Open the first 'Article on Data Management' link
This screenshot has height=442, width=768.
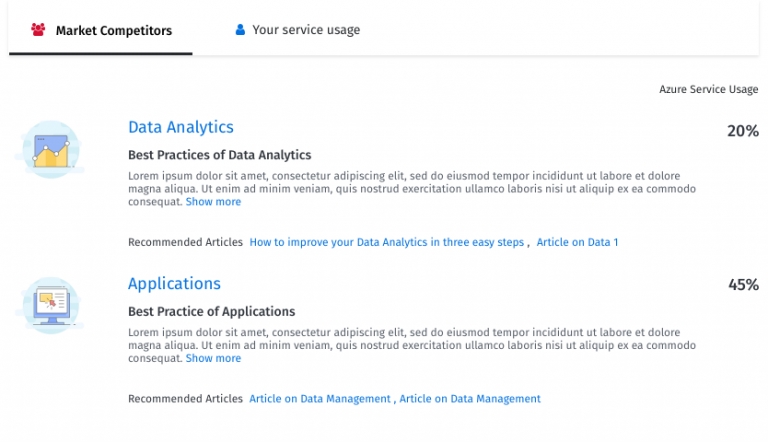click(320, 399)
